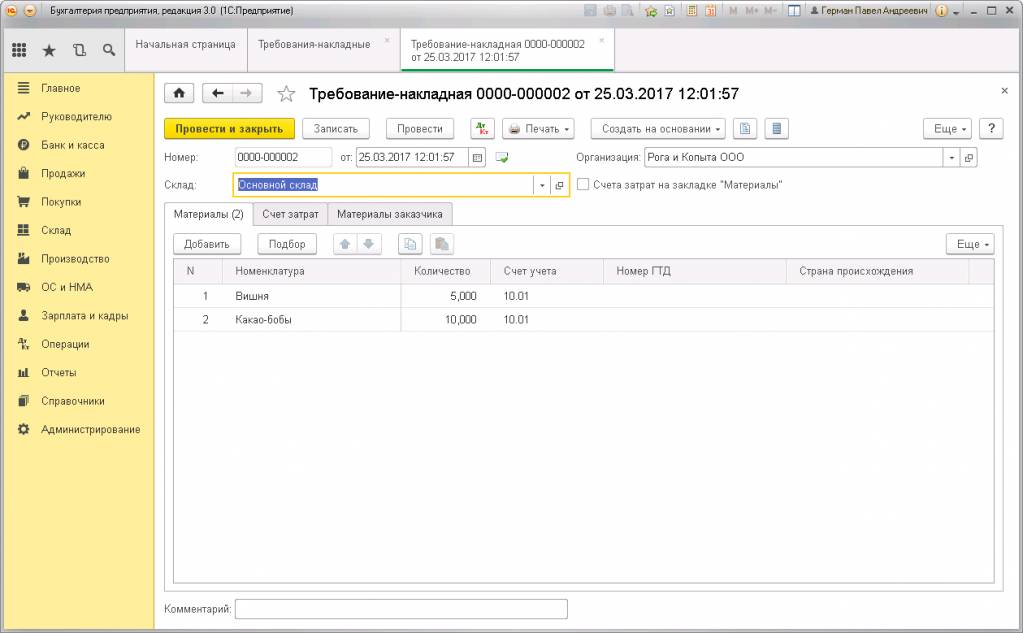This screenshot has width=1023, height=633.
Task: Add document to favorites with star icon
Action: 286,94
